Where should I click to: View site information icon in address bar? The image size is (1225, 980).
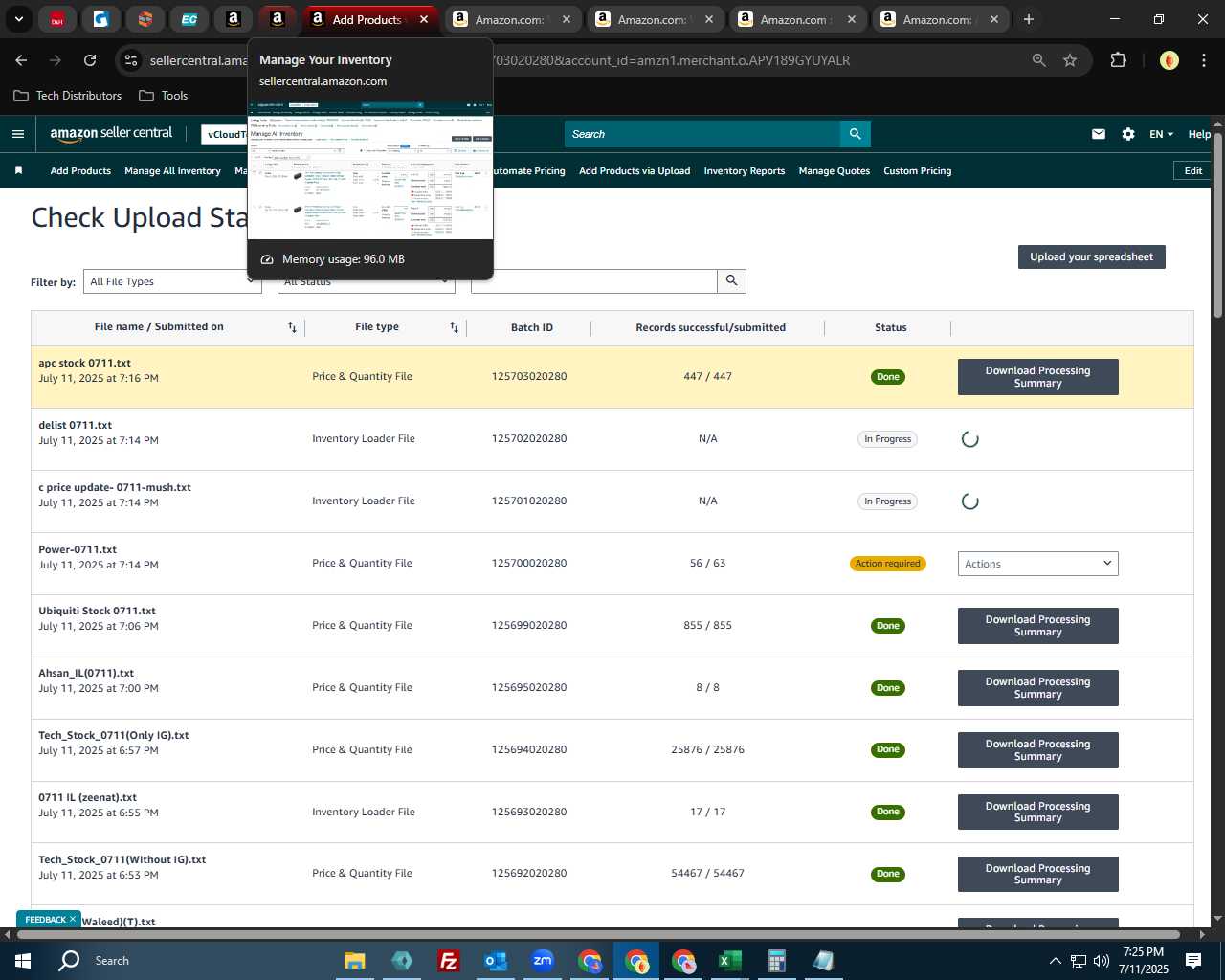[131, 60]
